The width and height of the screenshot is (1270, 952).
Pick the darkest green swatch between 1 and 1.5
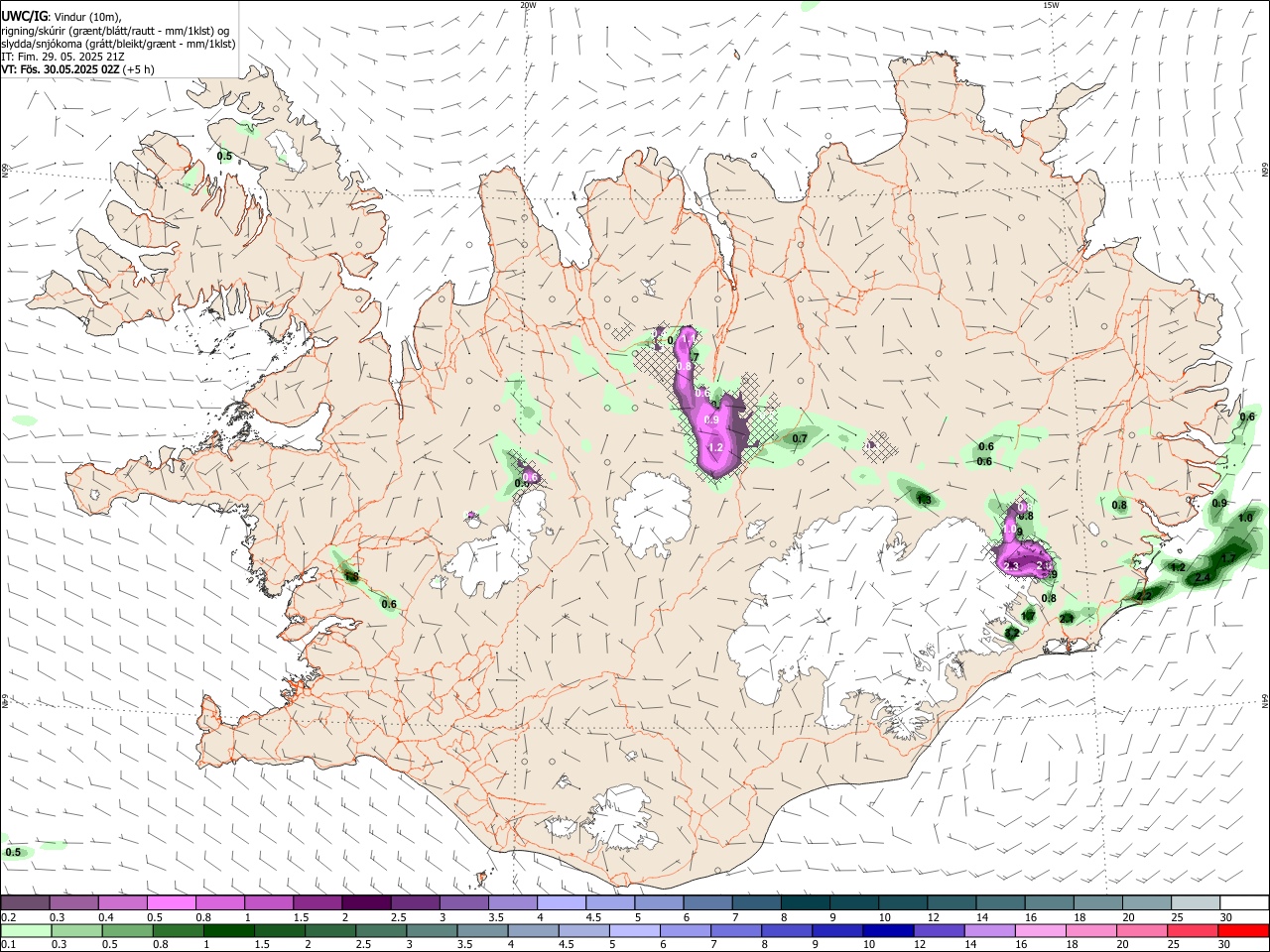(x=229, y=931)
